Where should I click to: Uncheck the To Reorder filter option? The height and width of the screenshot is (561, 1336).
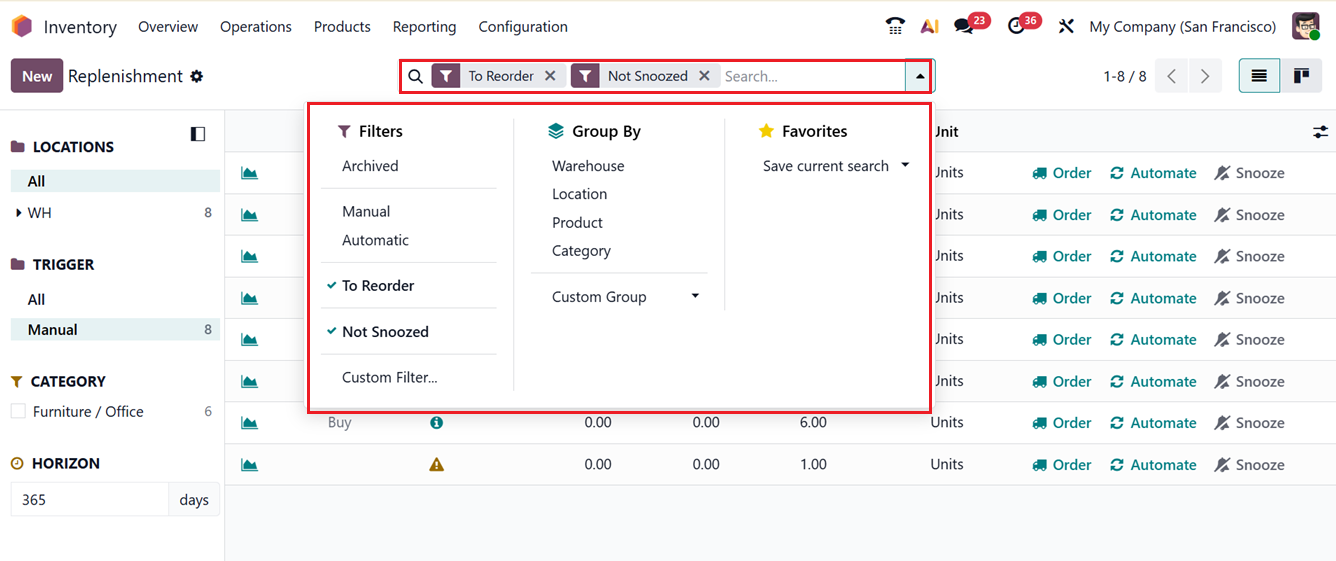click(x=377, y=286)
